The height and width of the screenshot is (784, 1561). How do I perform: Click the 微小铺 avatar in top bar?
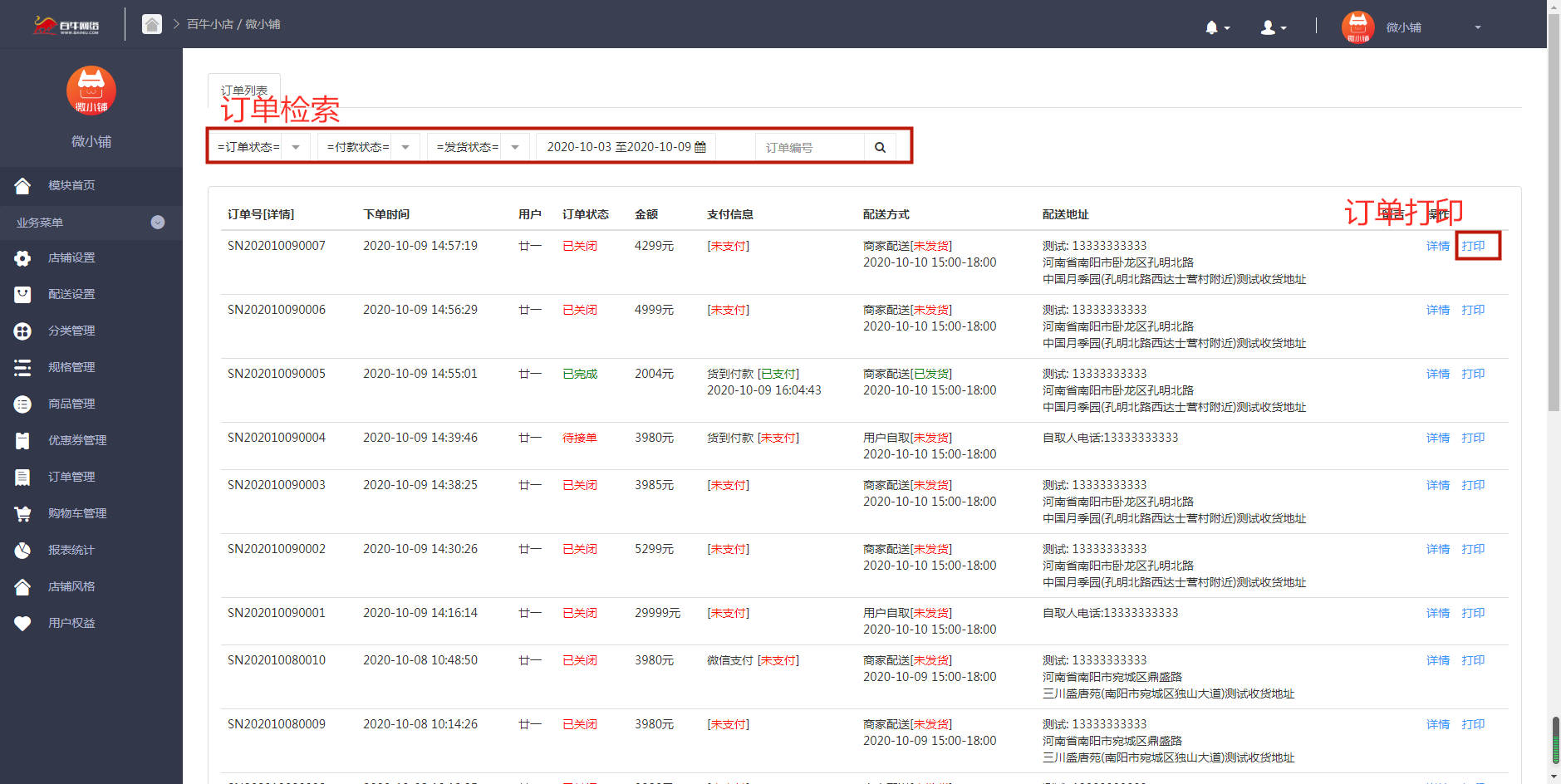(1357, 27)
